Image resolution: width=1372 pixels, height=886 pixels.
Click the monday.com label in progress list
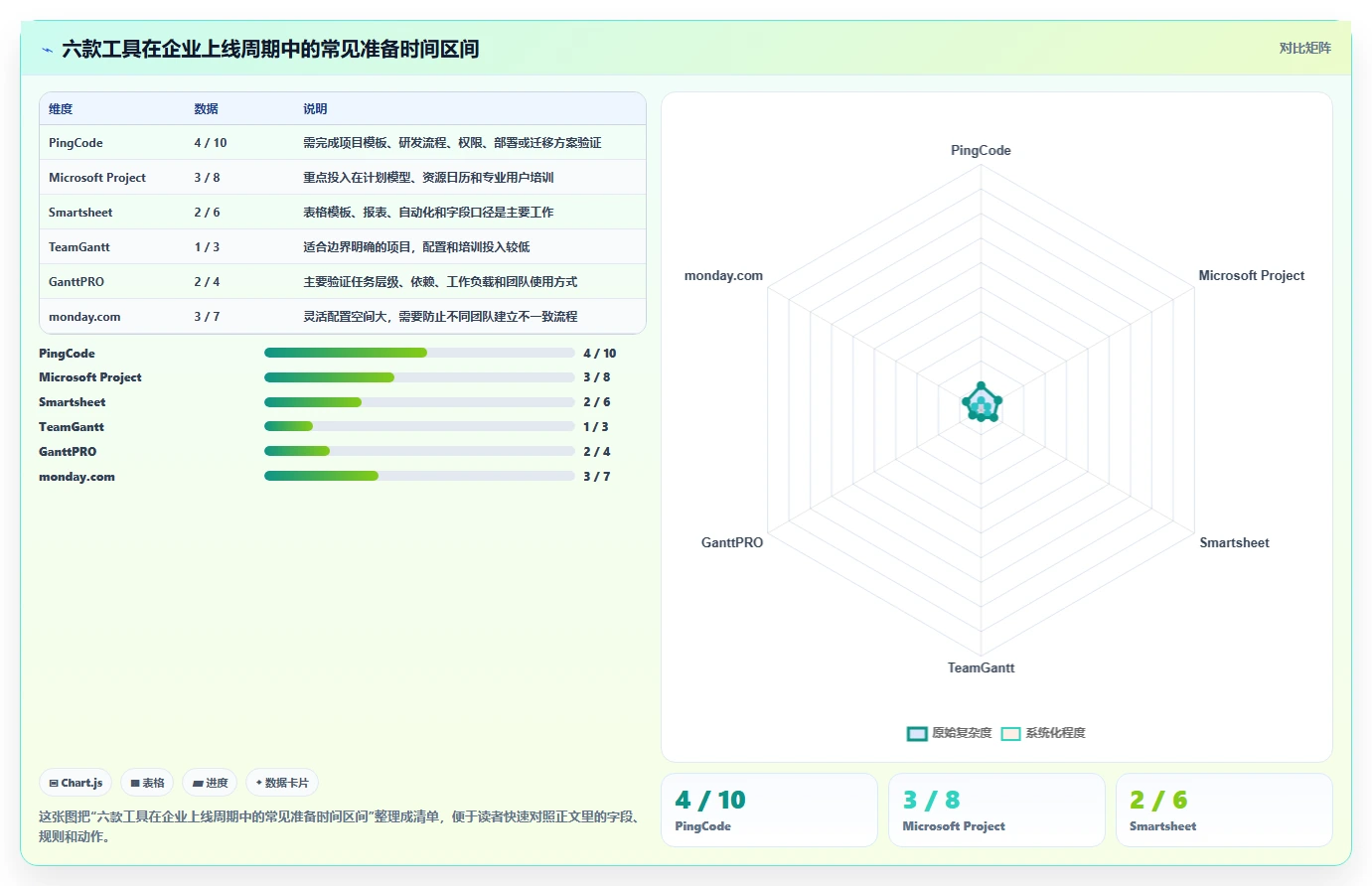(76, 477)
